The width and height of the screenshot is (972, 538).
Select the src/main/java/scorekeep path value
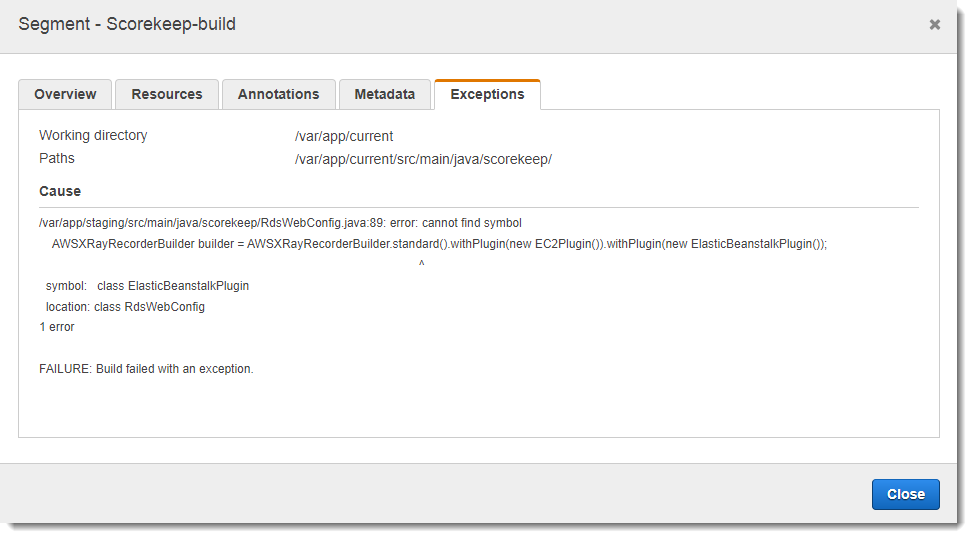pyautogui.click(x=423, y=159)
